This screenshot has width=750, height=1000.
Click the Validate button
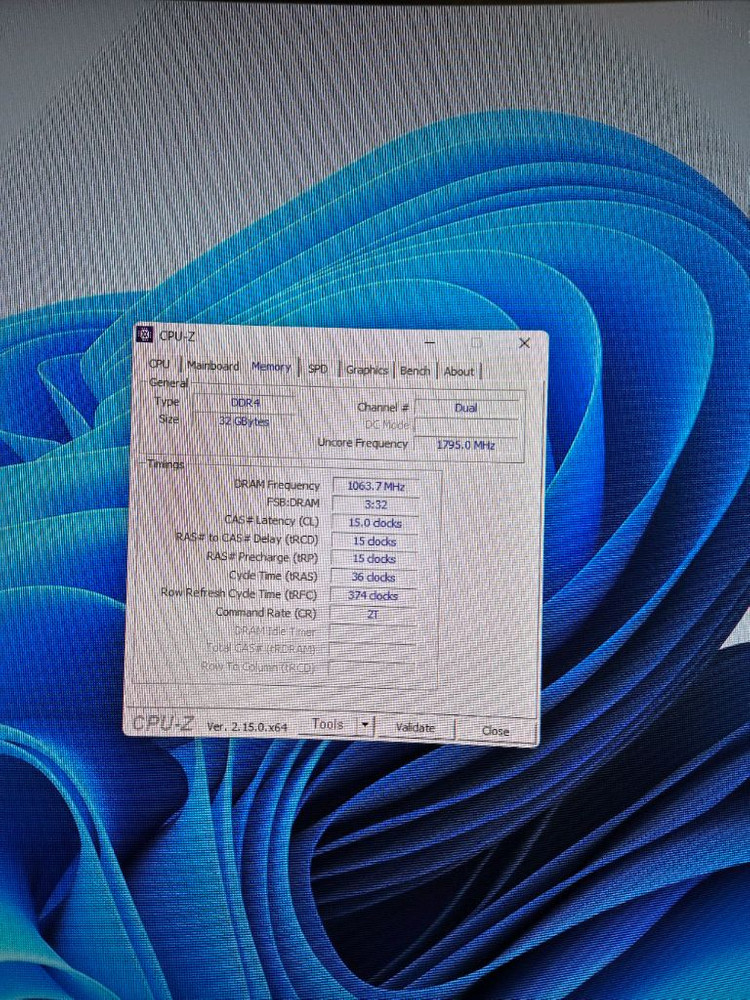[x=415, y=727]
